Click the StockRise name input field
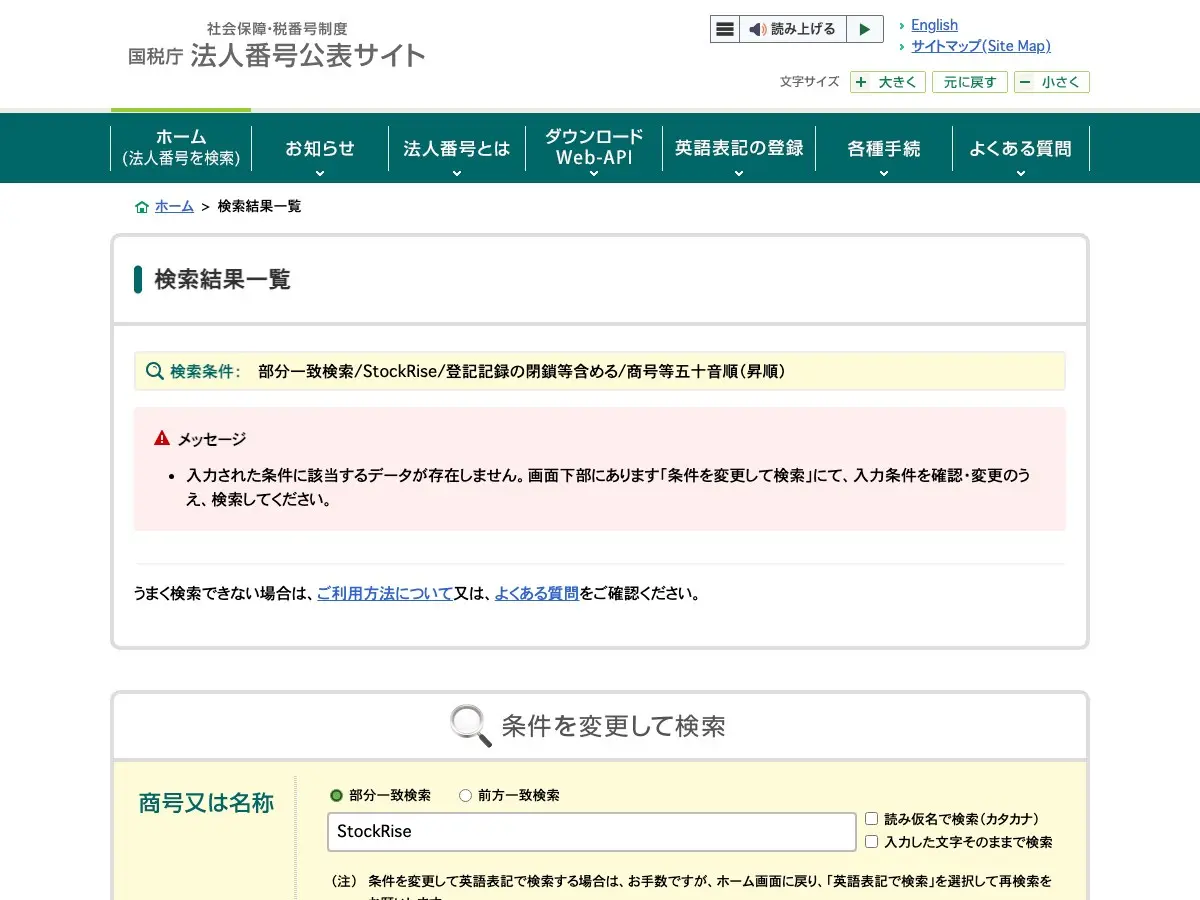The height and width of the screenshot is (900, 1200). point(592,832)
